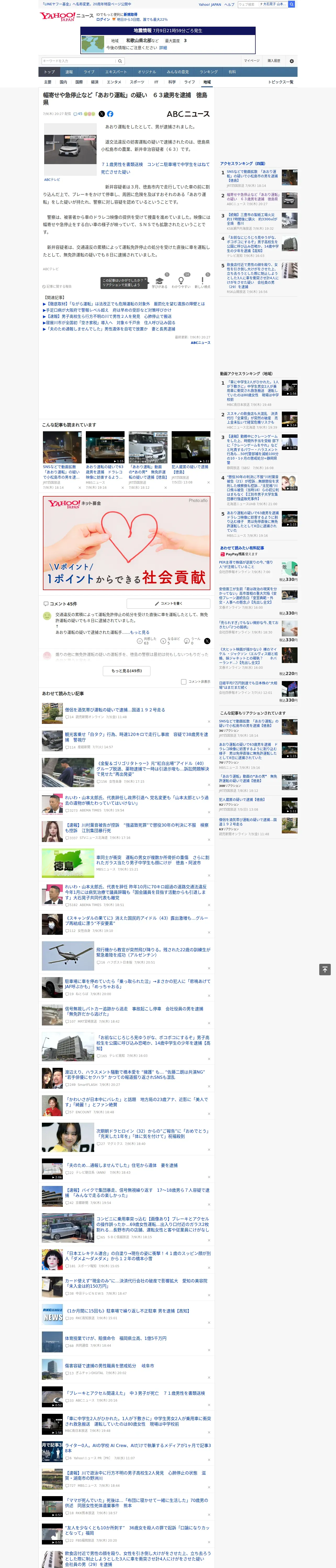Open the 速報 navigation tab
The image size is (336, 1568).
[69, 72]
